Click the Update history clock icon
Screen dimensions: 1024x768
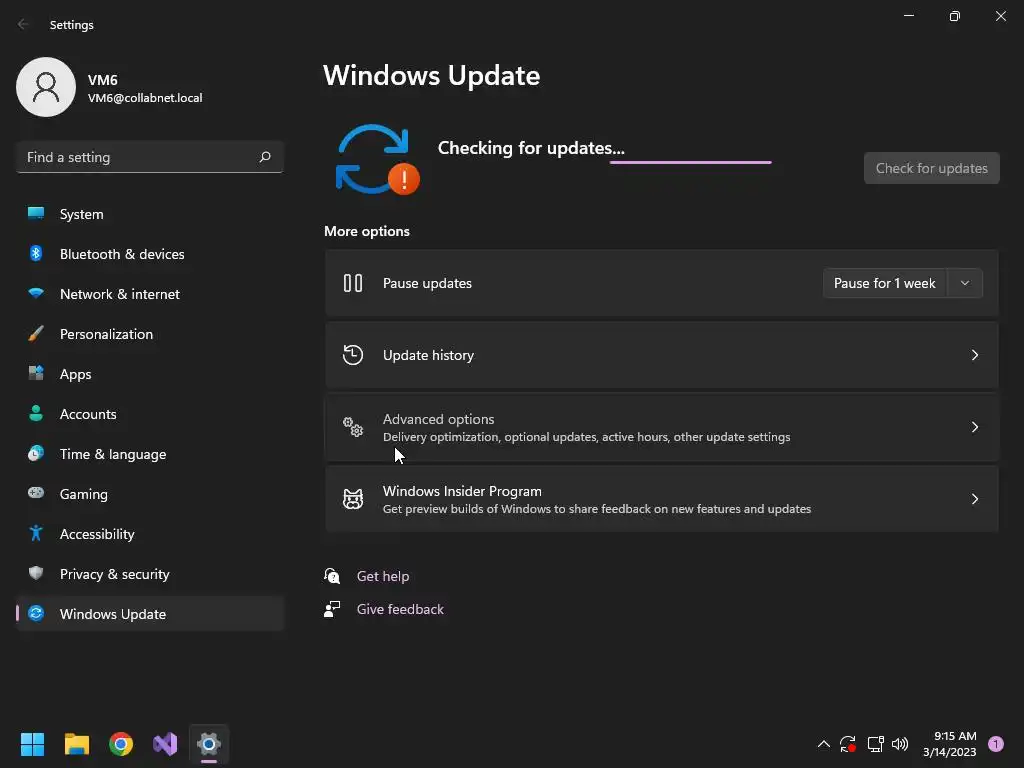point(353,355)
